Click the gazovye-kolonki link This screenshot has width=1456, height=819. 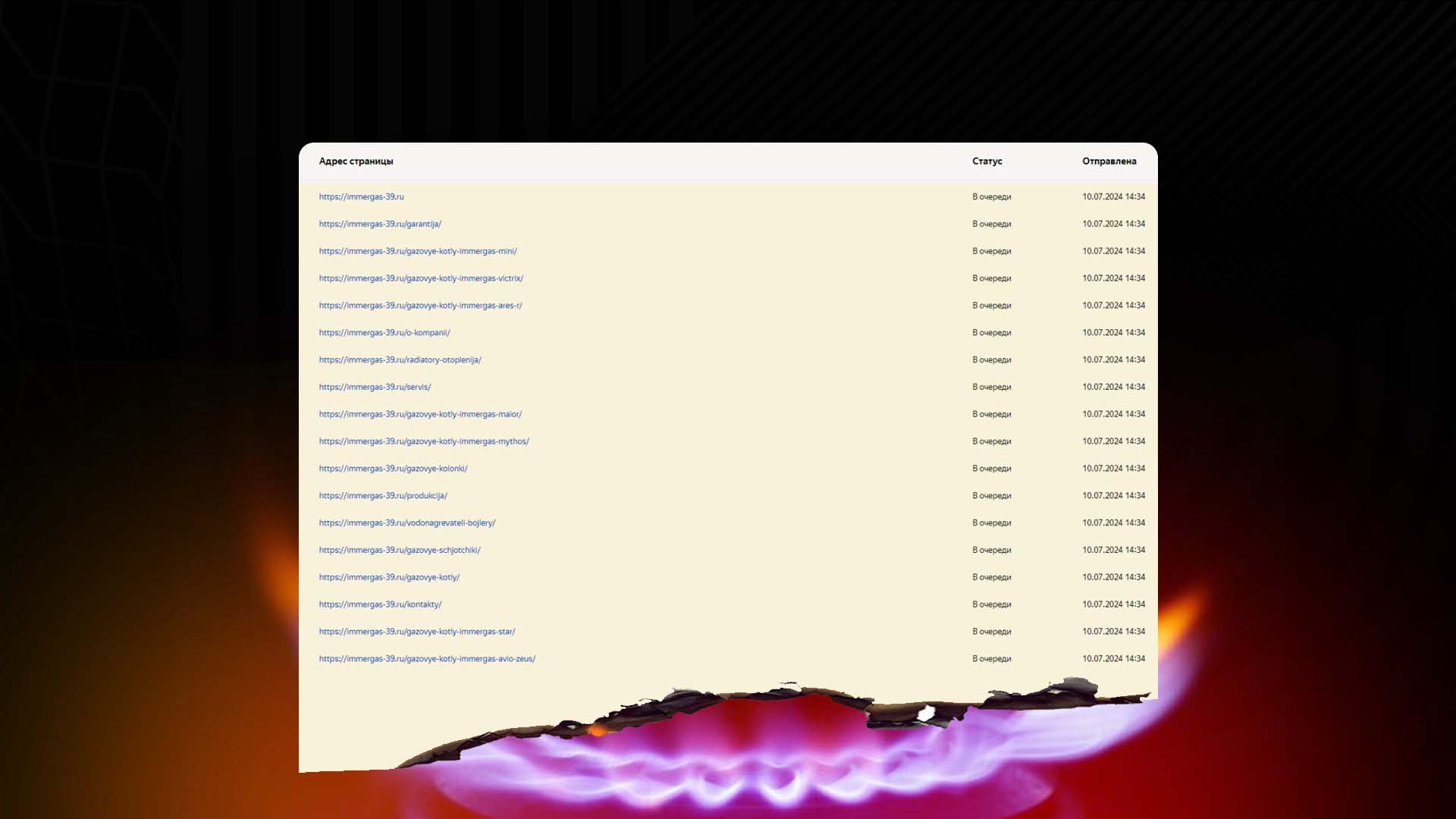click(393, 469)
